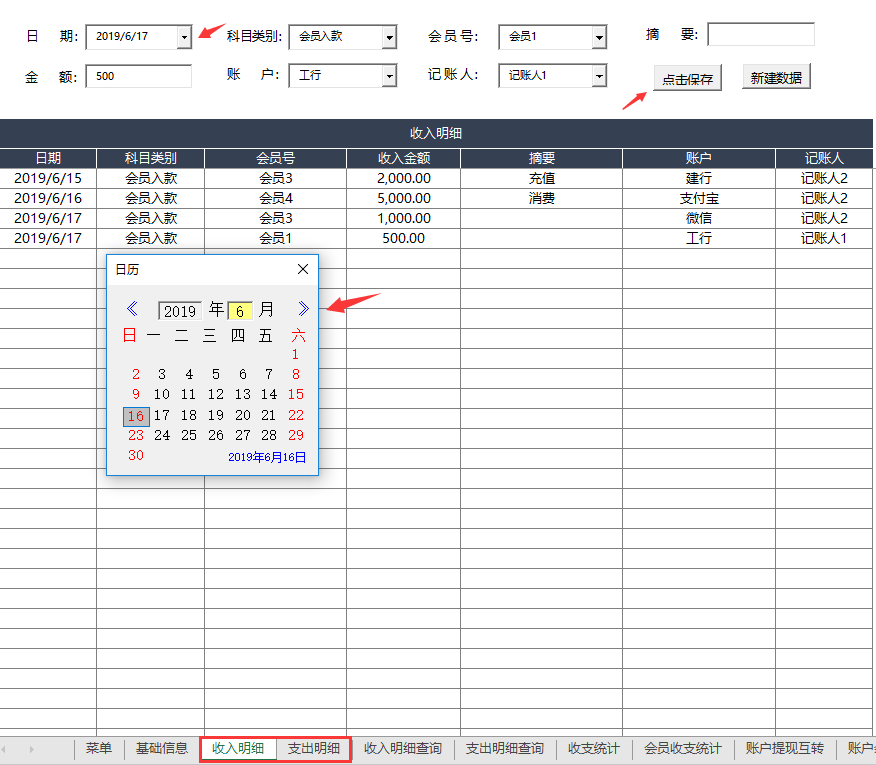876x765 pixels.
Task: Click the 消费 summary cell
Action: (541, 198)
